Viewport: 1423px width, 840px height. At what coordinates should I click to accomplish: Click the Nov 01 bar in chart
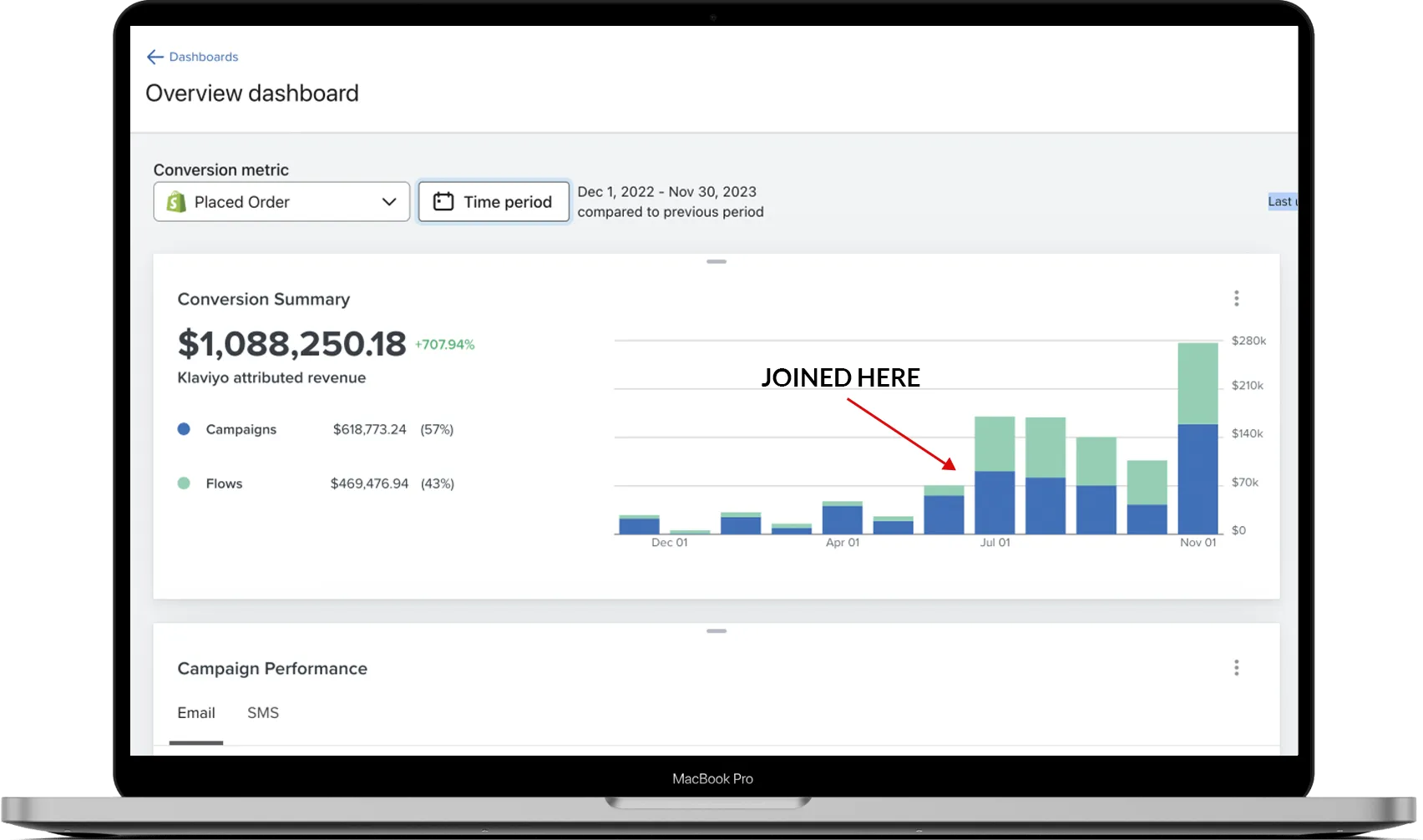click(x=1198, y=438)
